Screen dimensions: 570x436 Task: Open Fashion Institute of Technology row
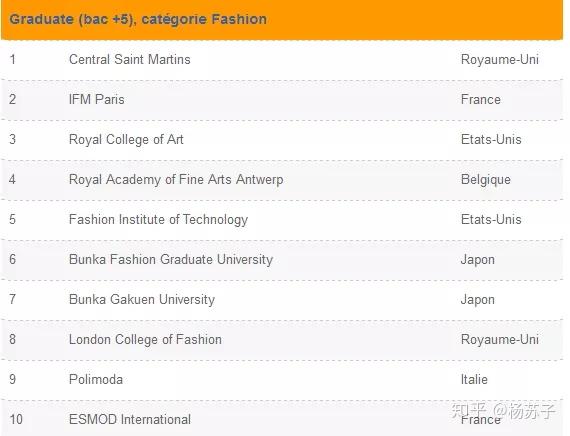282,220
